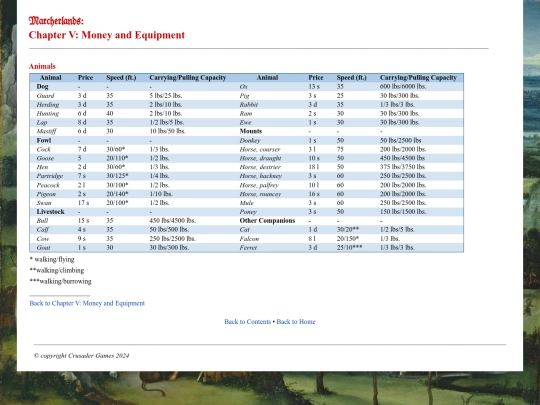Select the 17 s Swan price cell

(83, 203)
